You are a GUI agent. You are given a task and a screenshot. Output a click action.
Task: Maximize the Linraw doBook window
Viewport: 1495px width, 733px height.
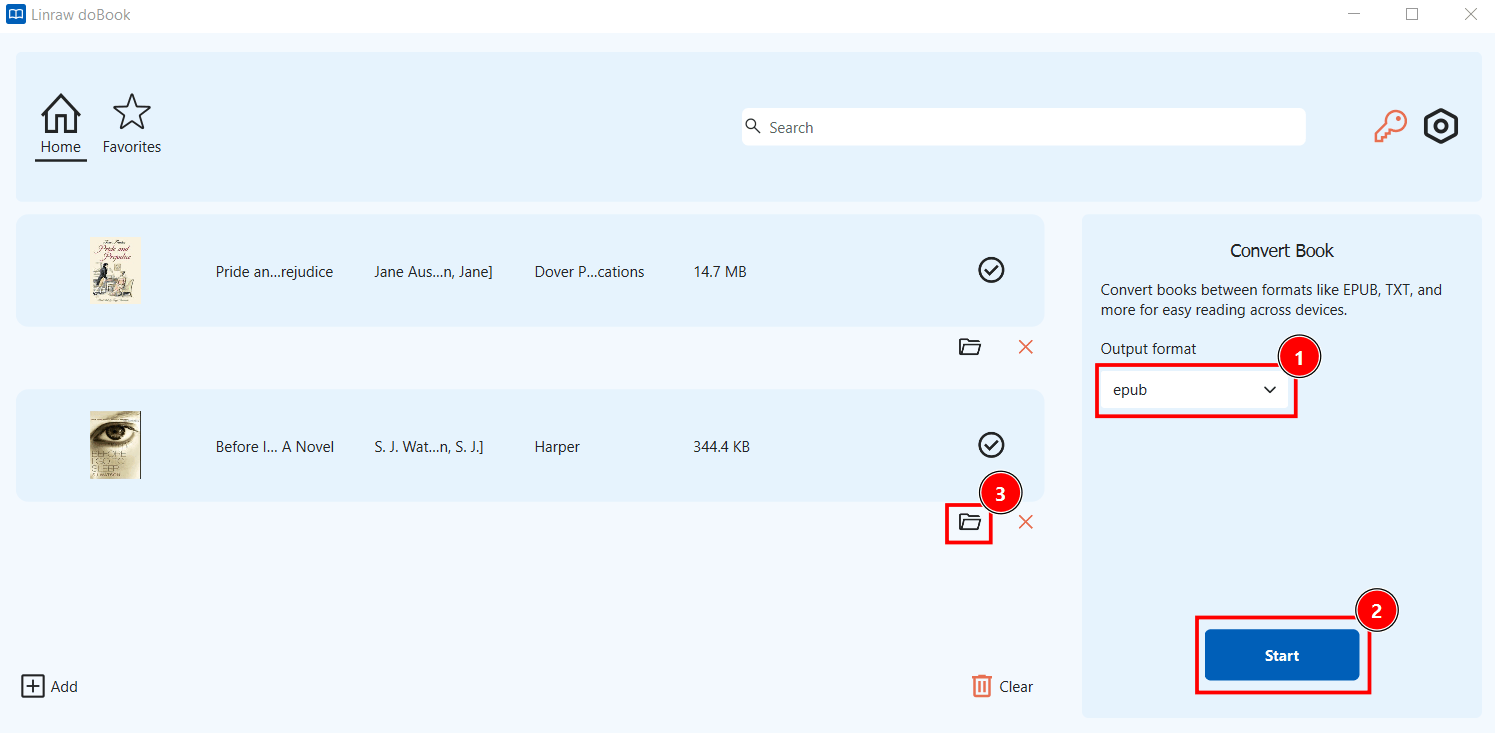[x=1412, y=15]
